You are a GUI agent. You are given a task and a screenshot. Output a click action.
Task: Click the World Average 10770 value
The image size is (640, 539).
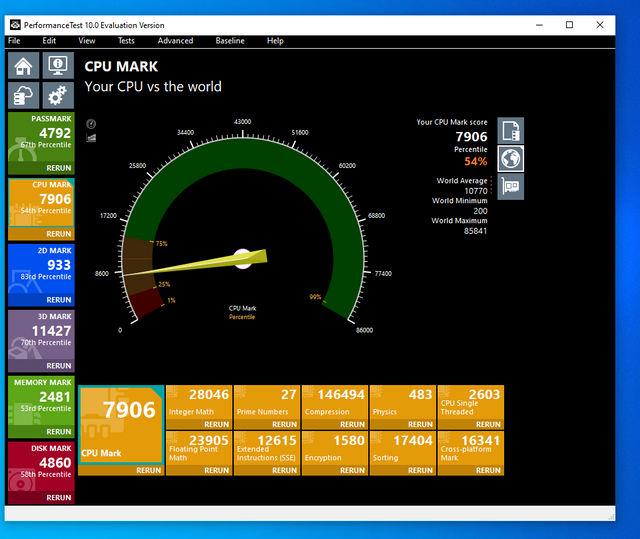point(476,191)
